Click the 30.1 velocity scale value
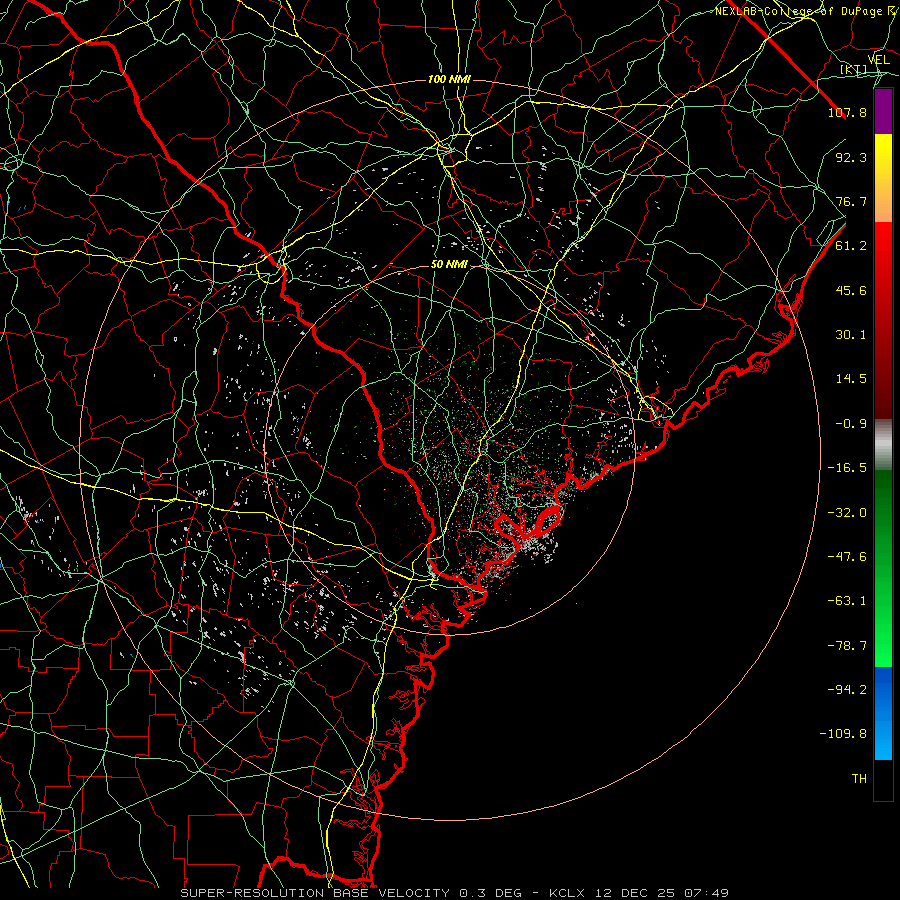Screen dimensions: 900x900 pyautogui.click(x=851, y=335)
